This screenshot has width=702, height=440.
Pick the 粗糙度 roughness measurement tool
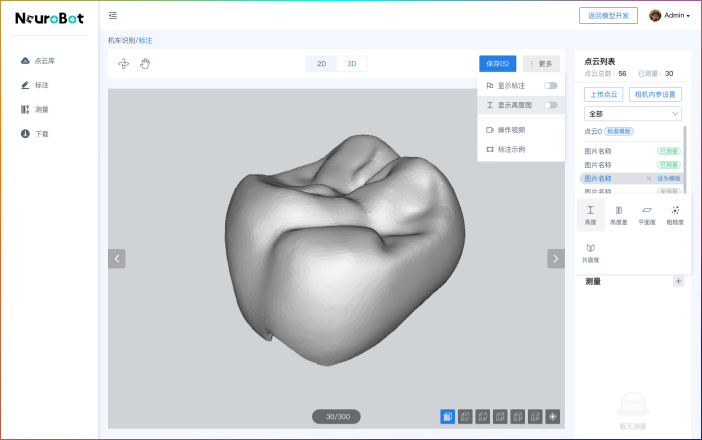tap(675, 213)
